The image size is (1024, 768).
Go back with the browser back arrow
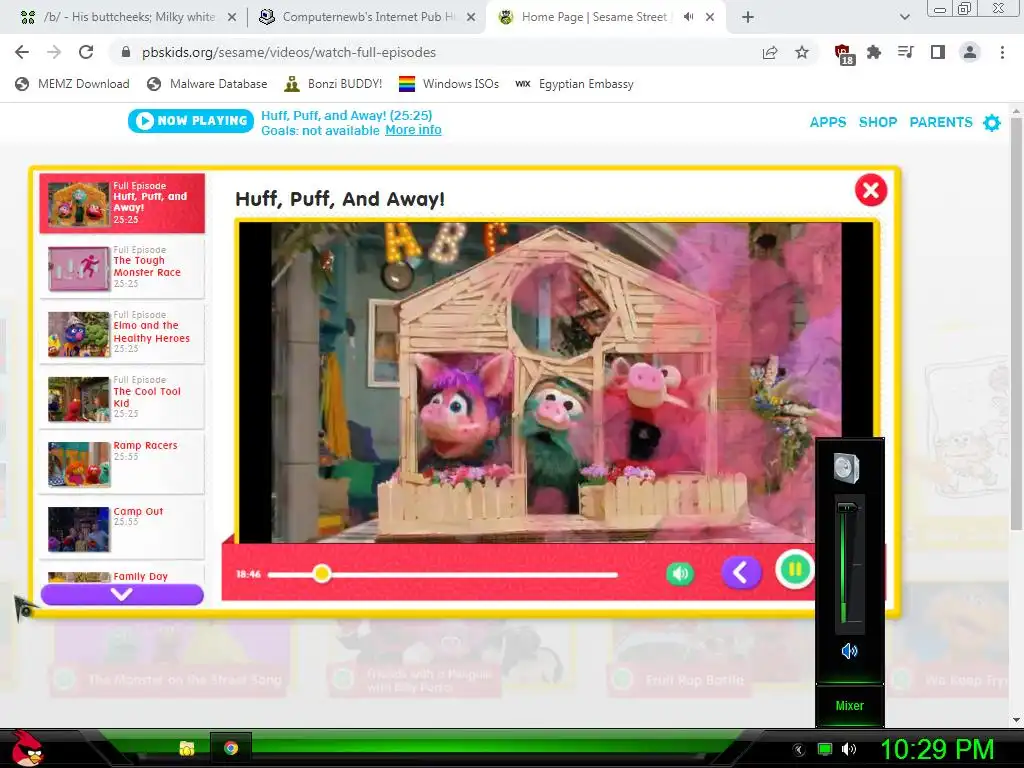click(x=22, y=52)
